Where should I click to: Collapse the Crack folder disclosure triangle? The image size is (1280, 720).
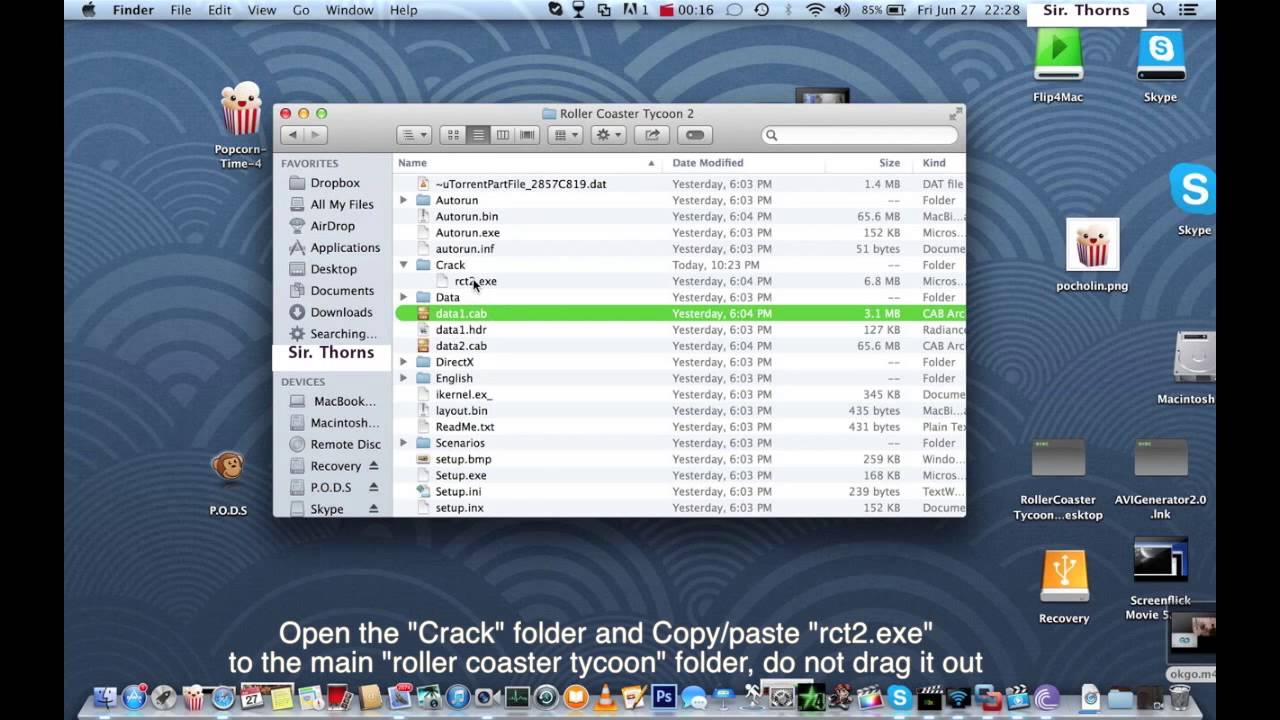[403, 265]
